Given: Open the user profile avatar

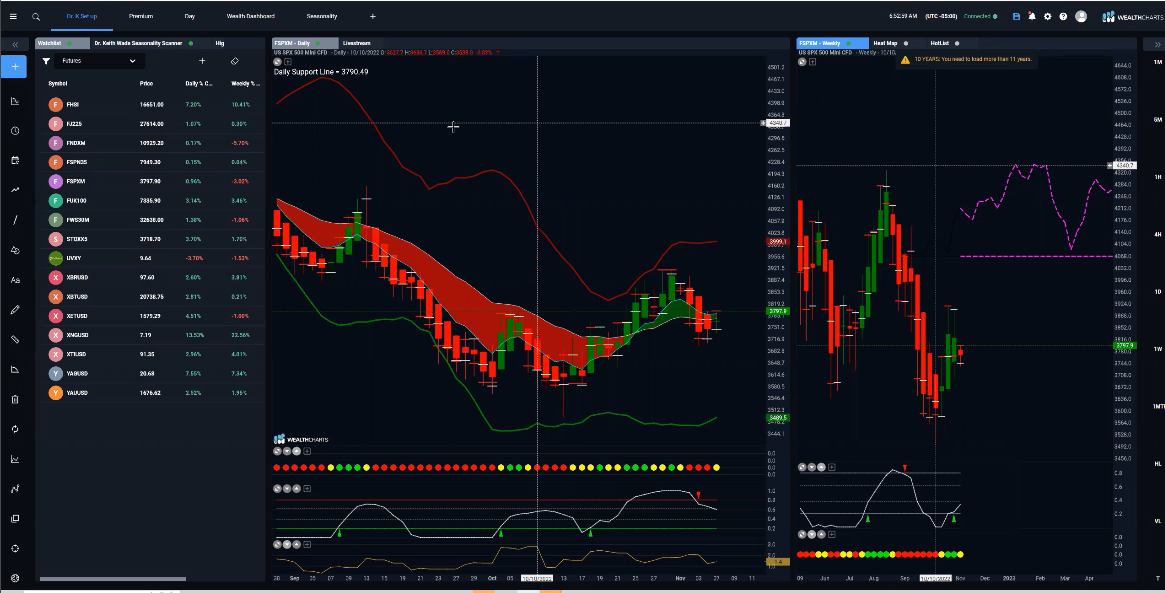Looking at the screenshot, I should pyautogui.click(x=1081, y=16).
